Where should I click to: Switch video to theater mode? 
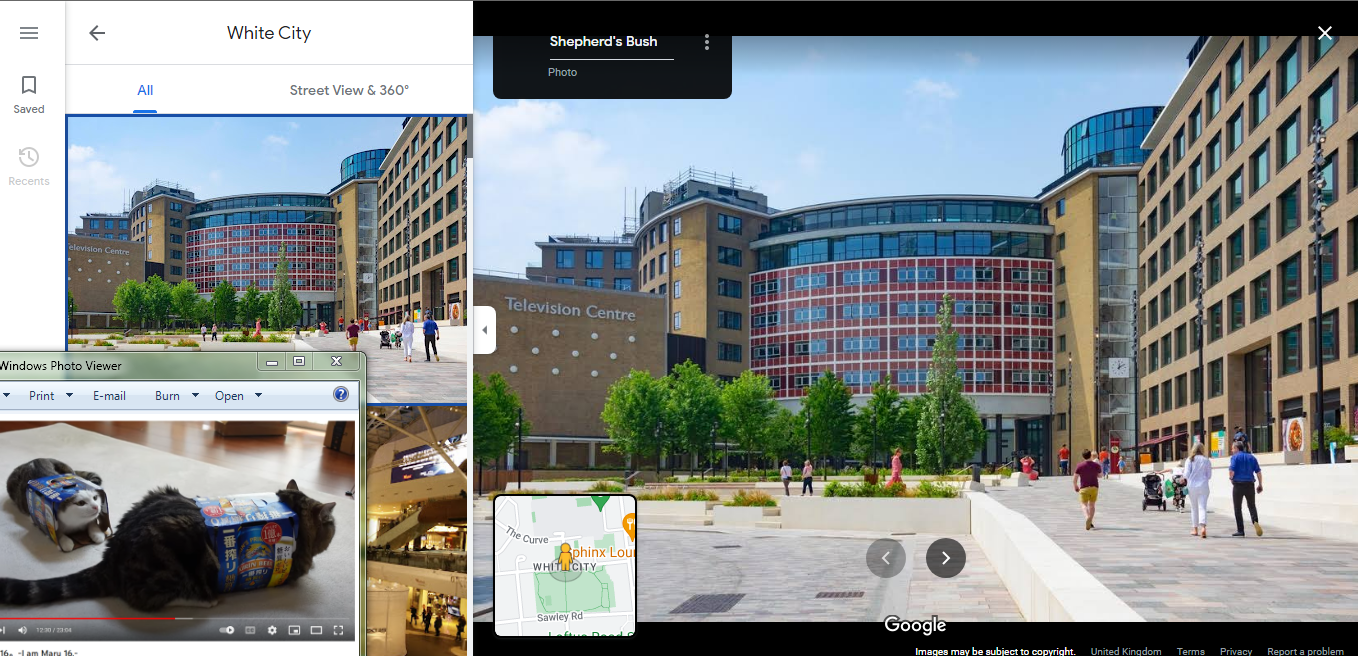pyautogui.click(x=316, y=630)
